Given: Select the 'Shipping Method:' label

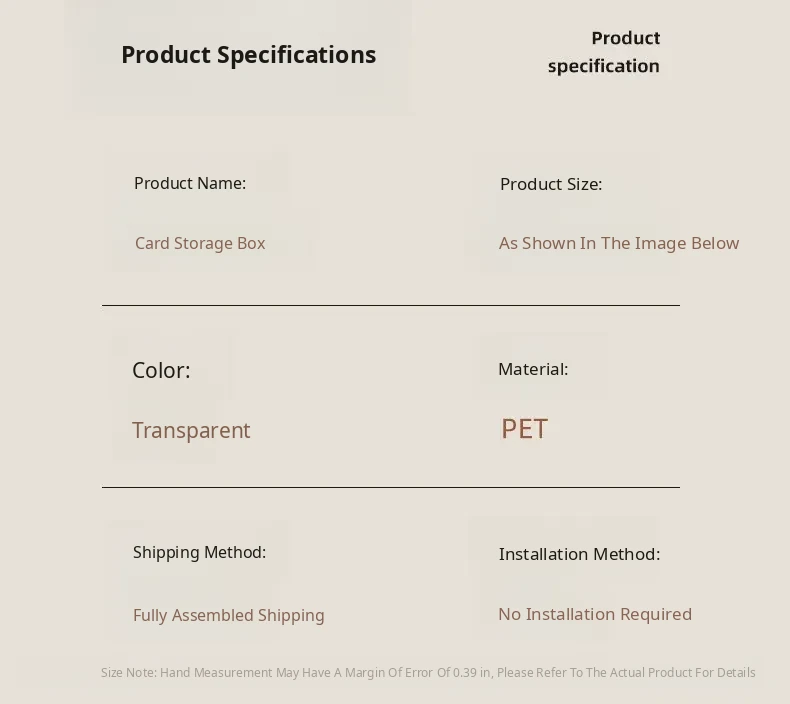Looking at the screenshot, I should pos(199,552).
